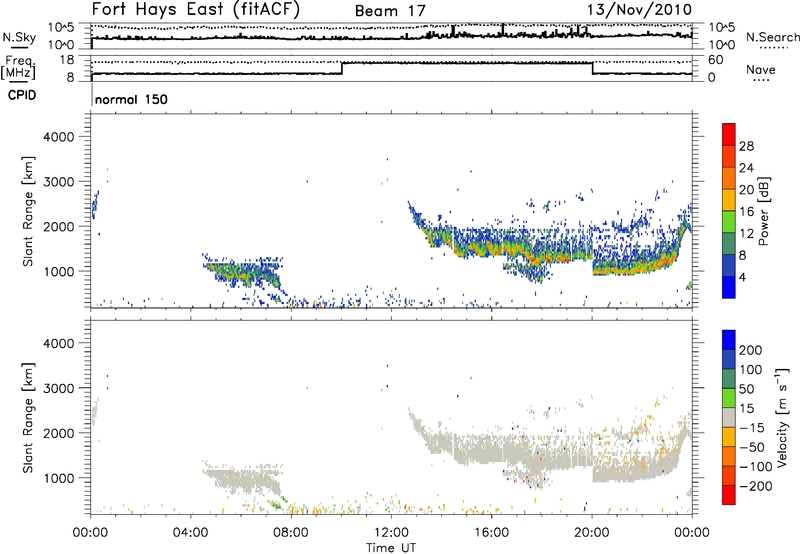Click the power panel "Slant Range [km]" label
This screenshot has width=800, height=554.
28,211
